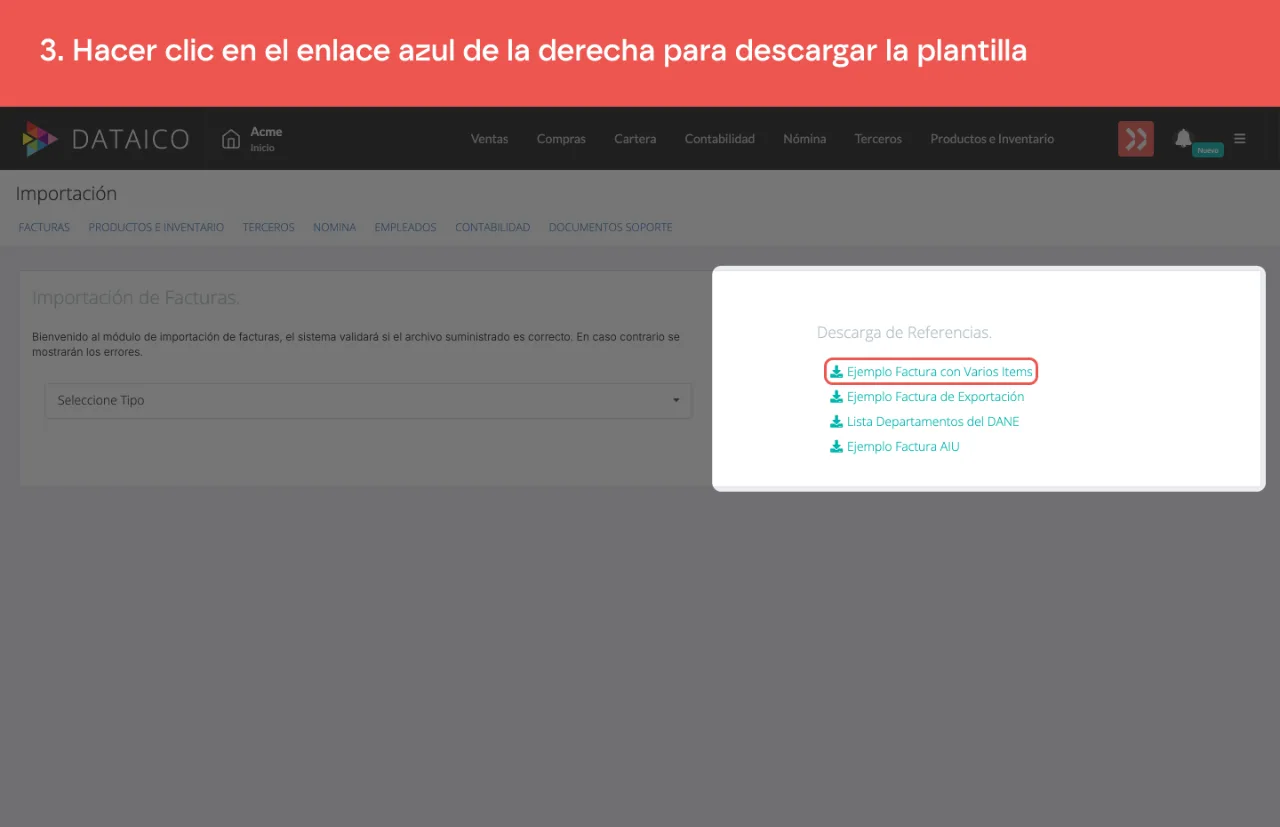The image size is (1280, 827).
Task: Click the Dataico logo icon
Action: (40, 139)
